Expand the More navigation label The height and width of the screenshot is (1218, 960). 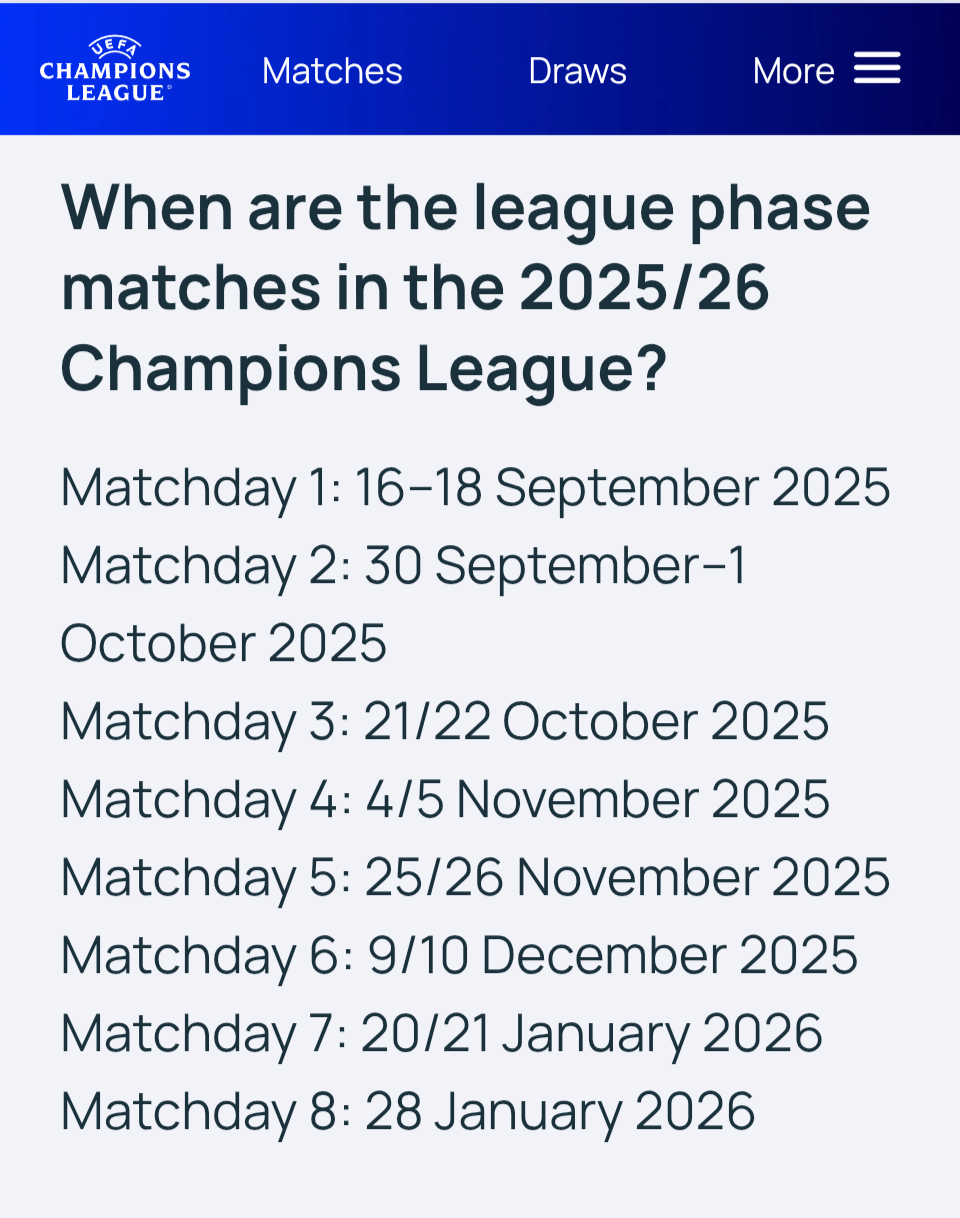793,71
